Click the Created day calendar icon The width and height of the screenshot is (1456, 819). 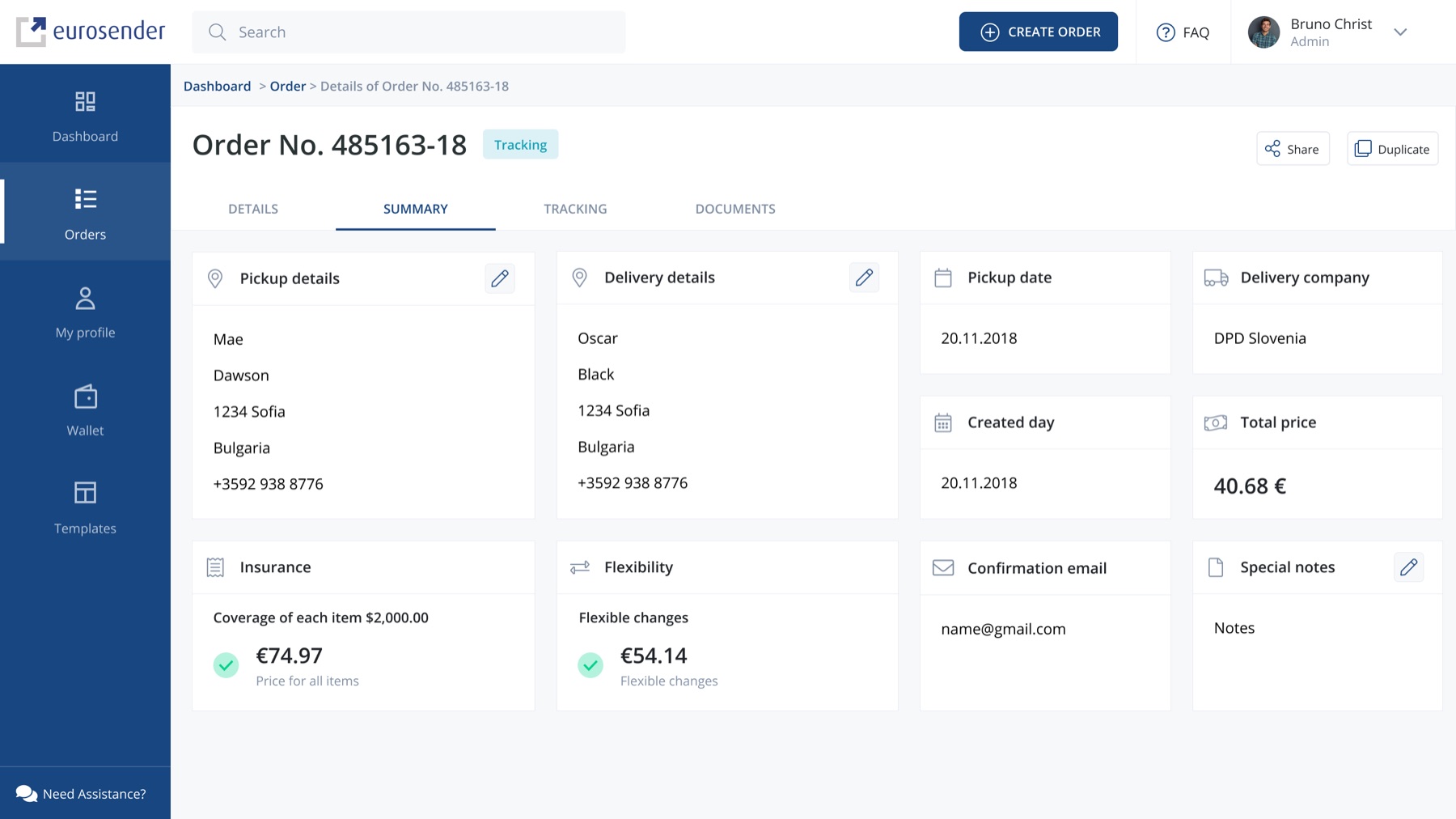[x=943, y=422]
